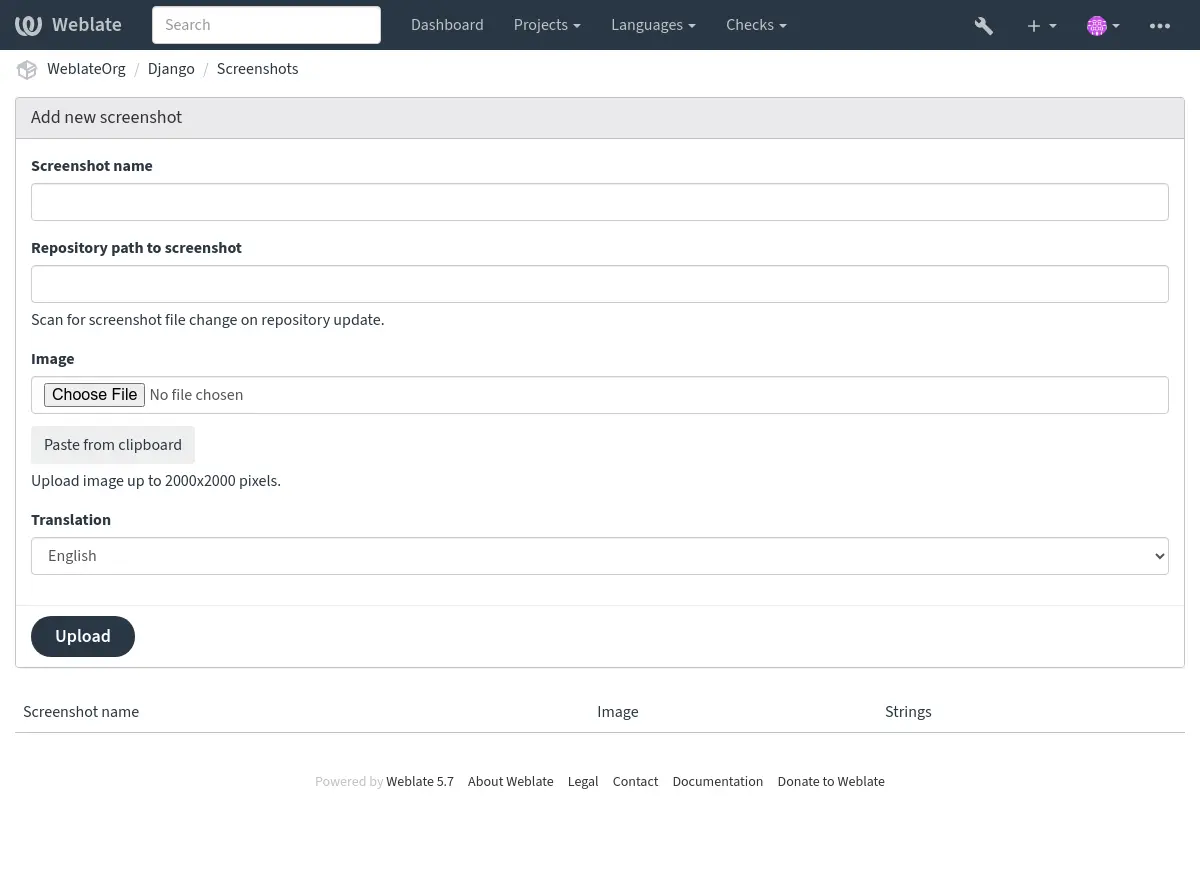Image resolution: width=1200 pixels, height=893 pixels.
Task: Go to Dashboard
Action: (447, 25)
